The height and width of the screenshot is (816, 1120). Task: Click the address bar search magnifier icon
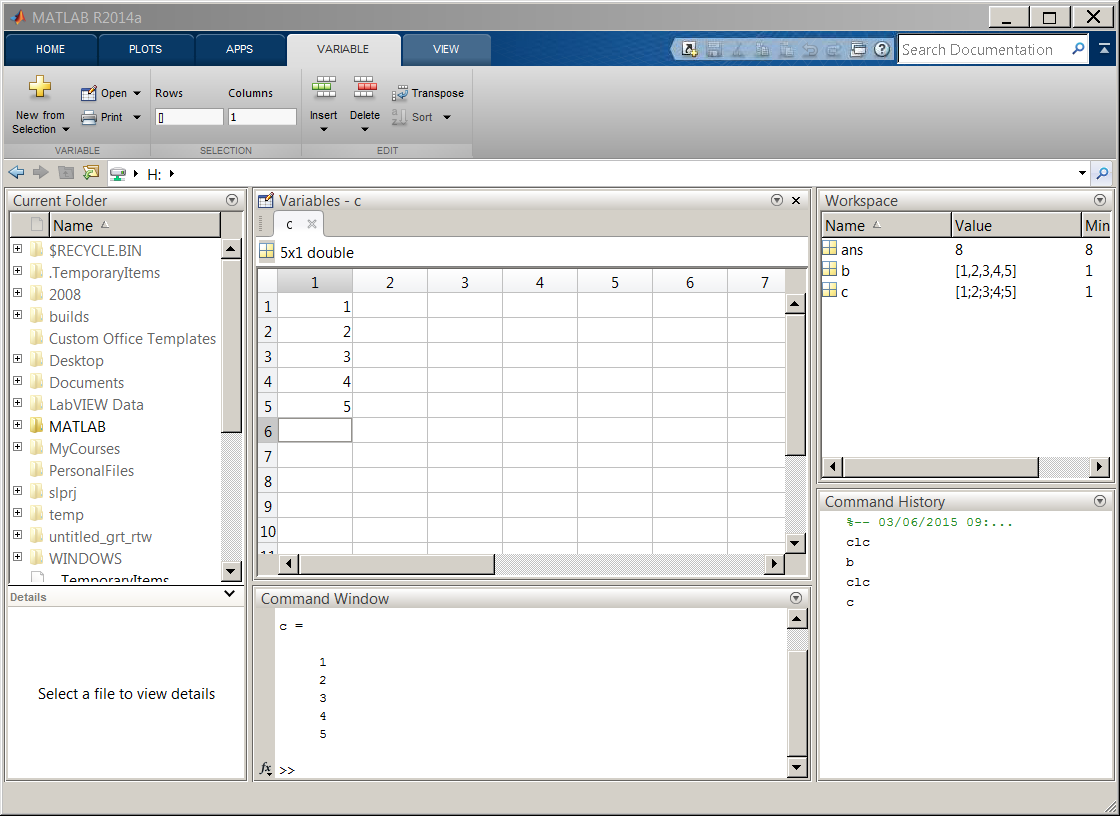click(1102, 173)
